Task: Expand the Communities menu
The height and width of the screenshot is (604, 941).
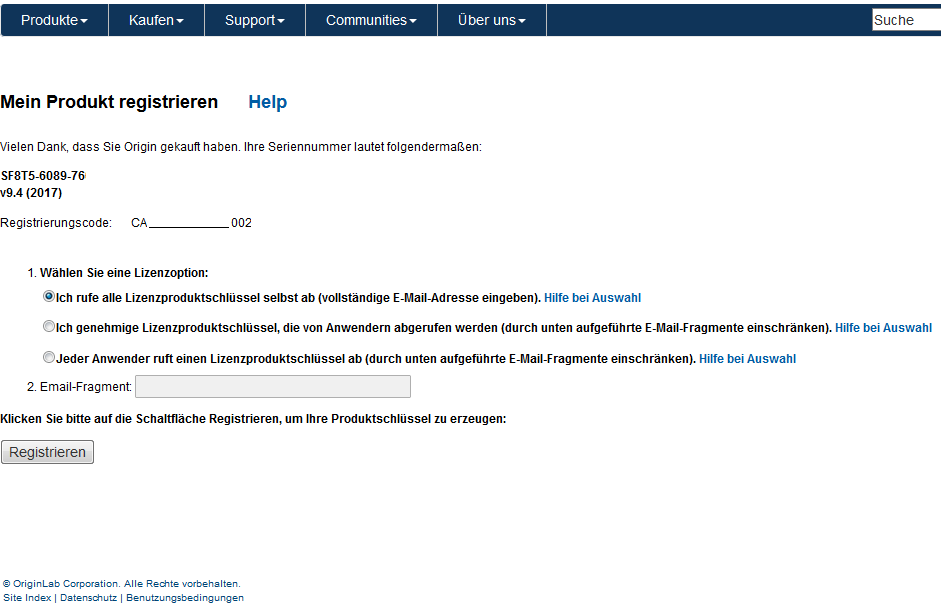Action: click(x=371, y=20)
